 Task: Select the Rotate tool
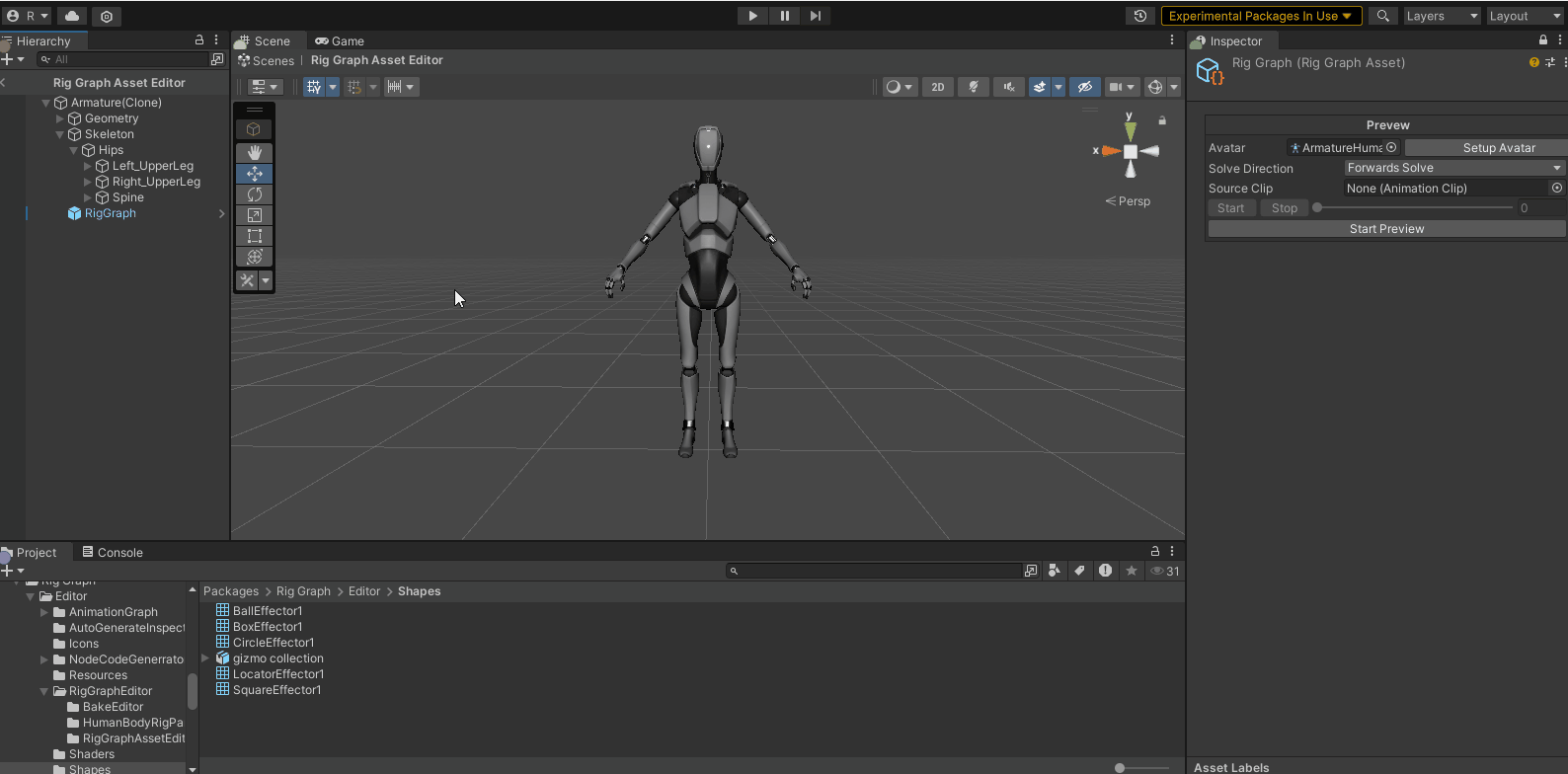click(254, 194)
